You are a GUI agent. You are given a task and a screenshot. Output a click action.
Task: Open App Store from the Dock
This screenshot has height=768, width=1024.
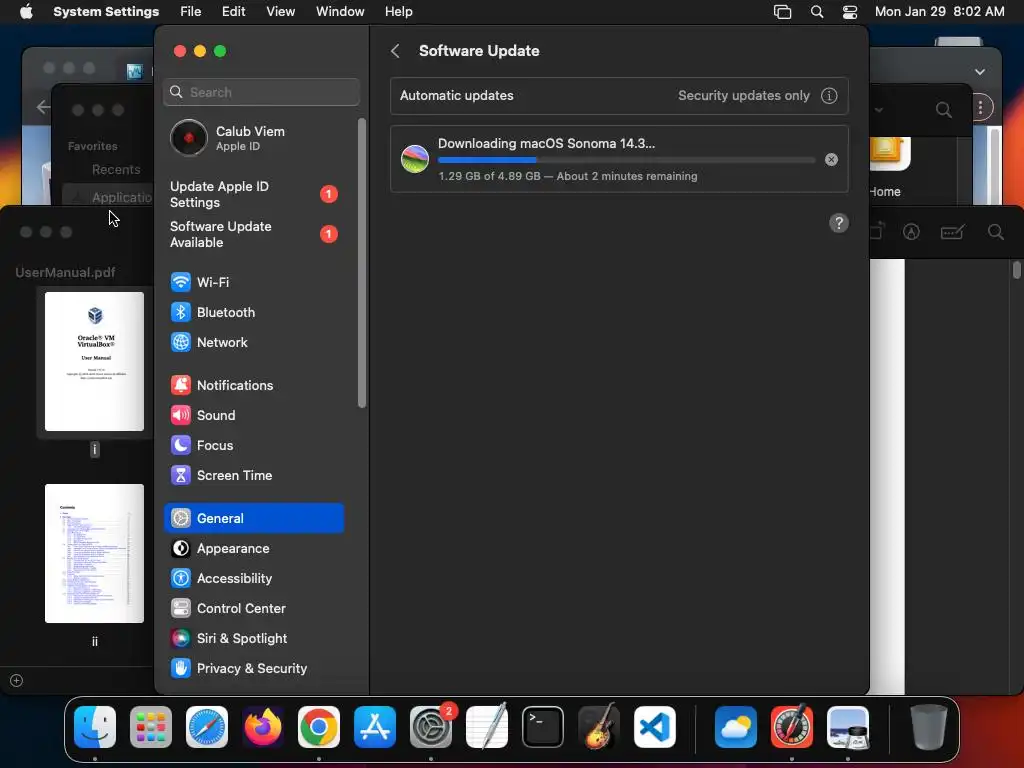point(375,727)
